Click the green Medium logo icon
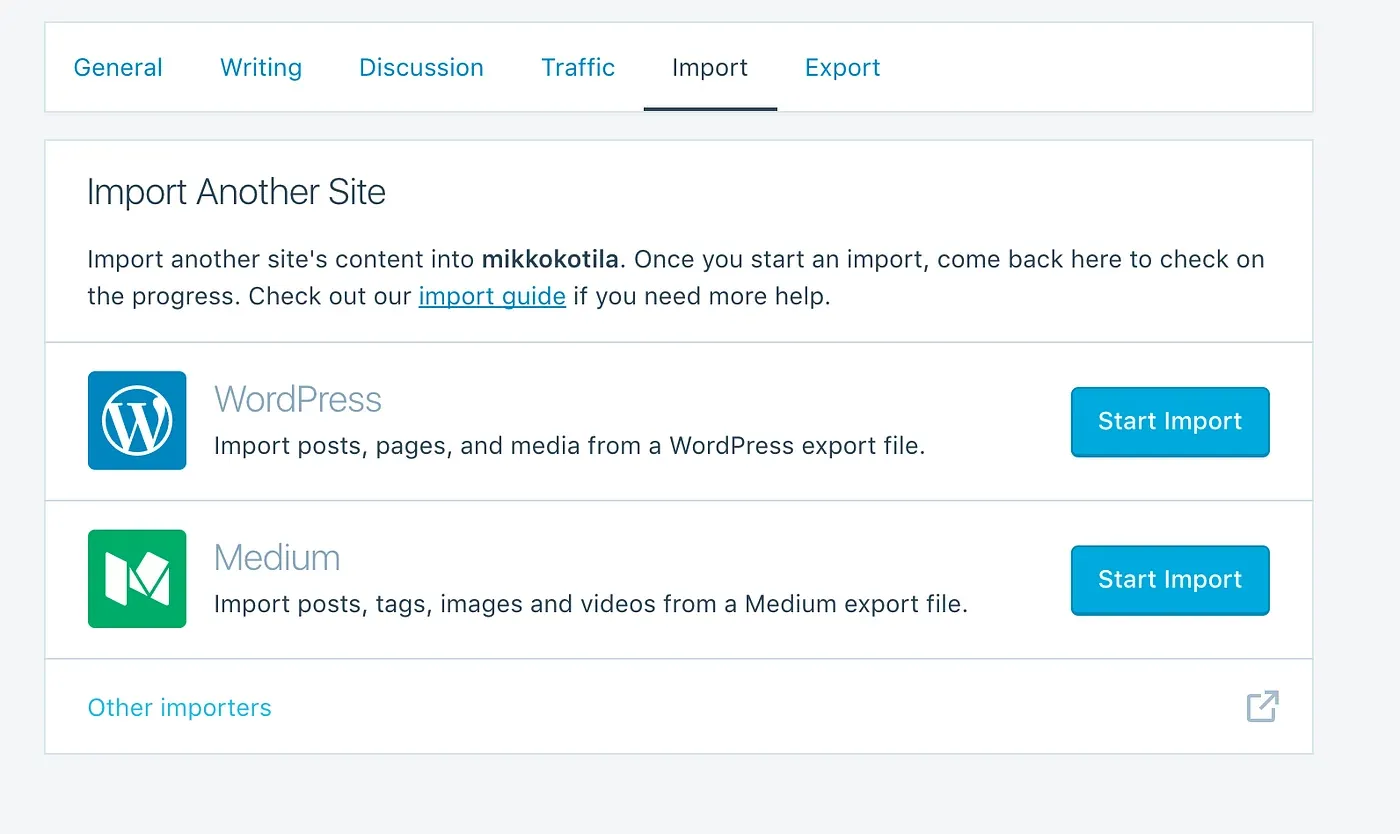This screenshot has height=834, width=1400. (137, 579)
